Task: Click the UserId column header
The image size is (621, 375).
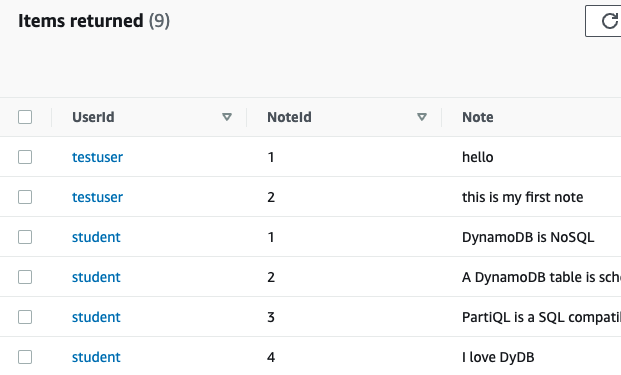Action: pos(93,117)
